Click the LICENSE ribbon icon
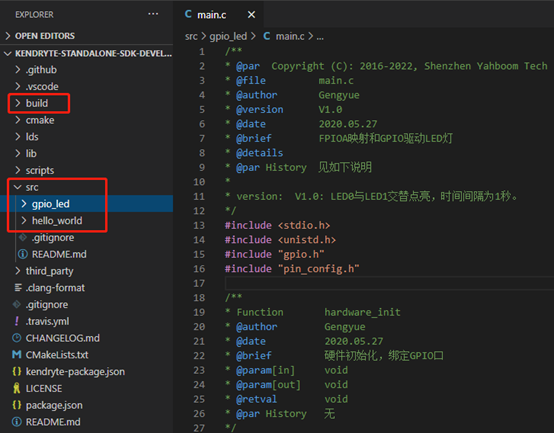The height and width of the screenshot is (433, 554). coord(17,388)
